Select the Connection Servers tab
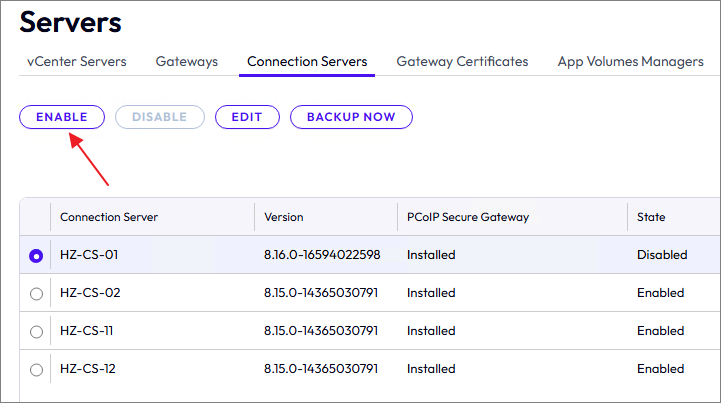The image size is (721, 403). click(x=307, y=62)
